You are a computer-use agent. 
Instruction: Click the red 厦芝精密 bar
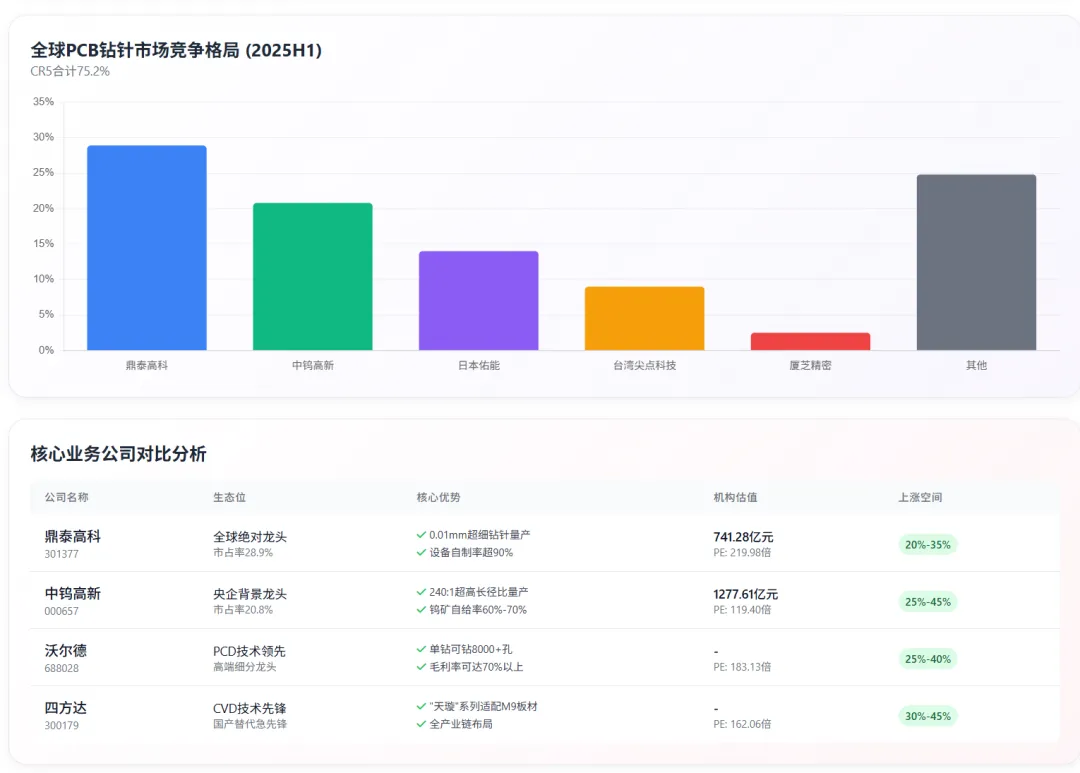click(x=811, y=341)
